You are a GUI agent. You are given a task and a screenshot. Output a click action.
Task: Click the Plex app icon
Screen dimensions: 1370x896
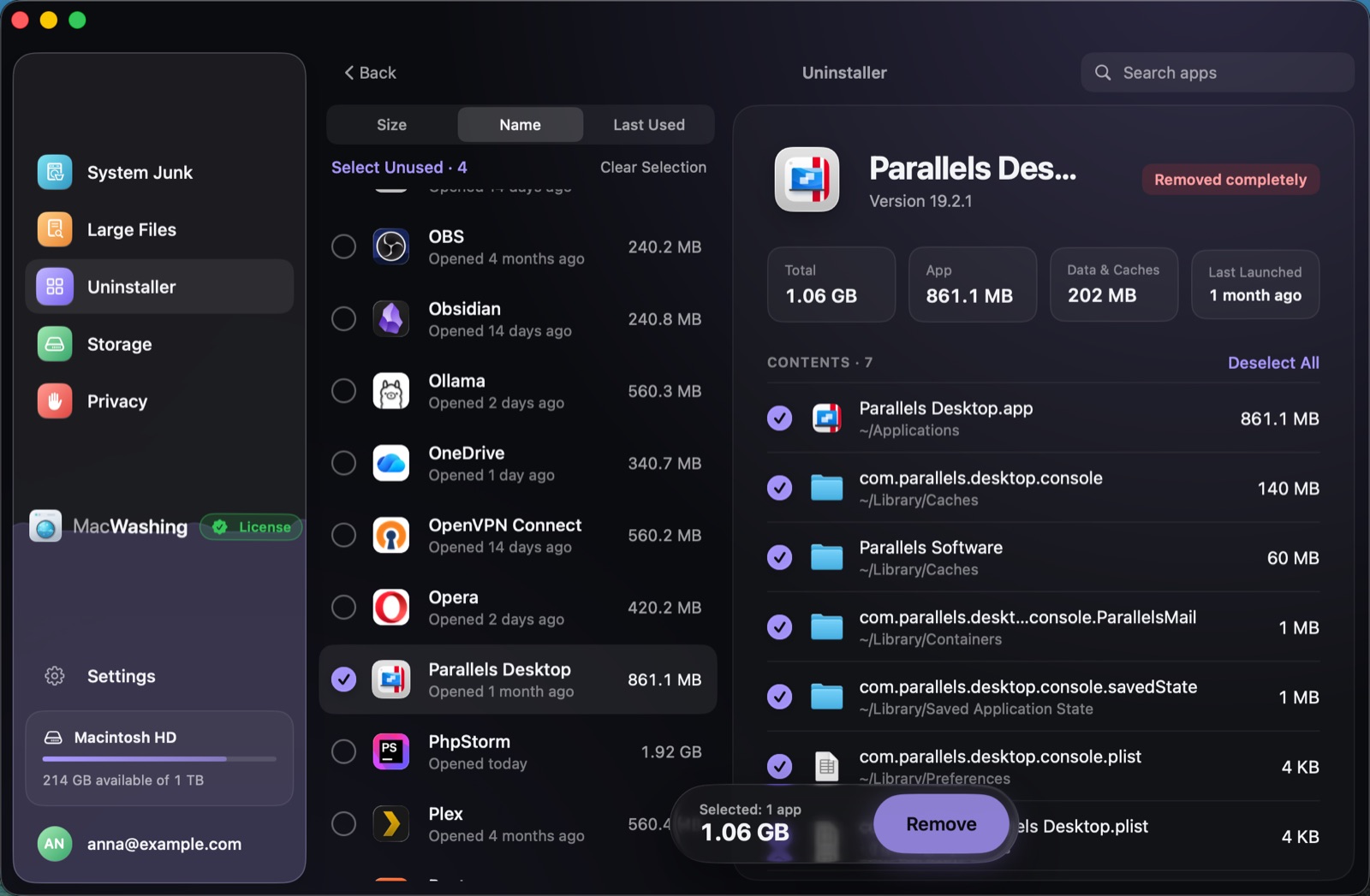point(391,824)
